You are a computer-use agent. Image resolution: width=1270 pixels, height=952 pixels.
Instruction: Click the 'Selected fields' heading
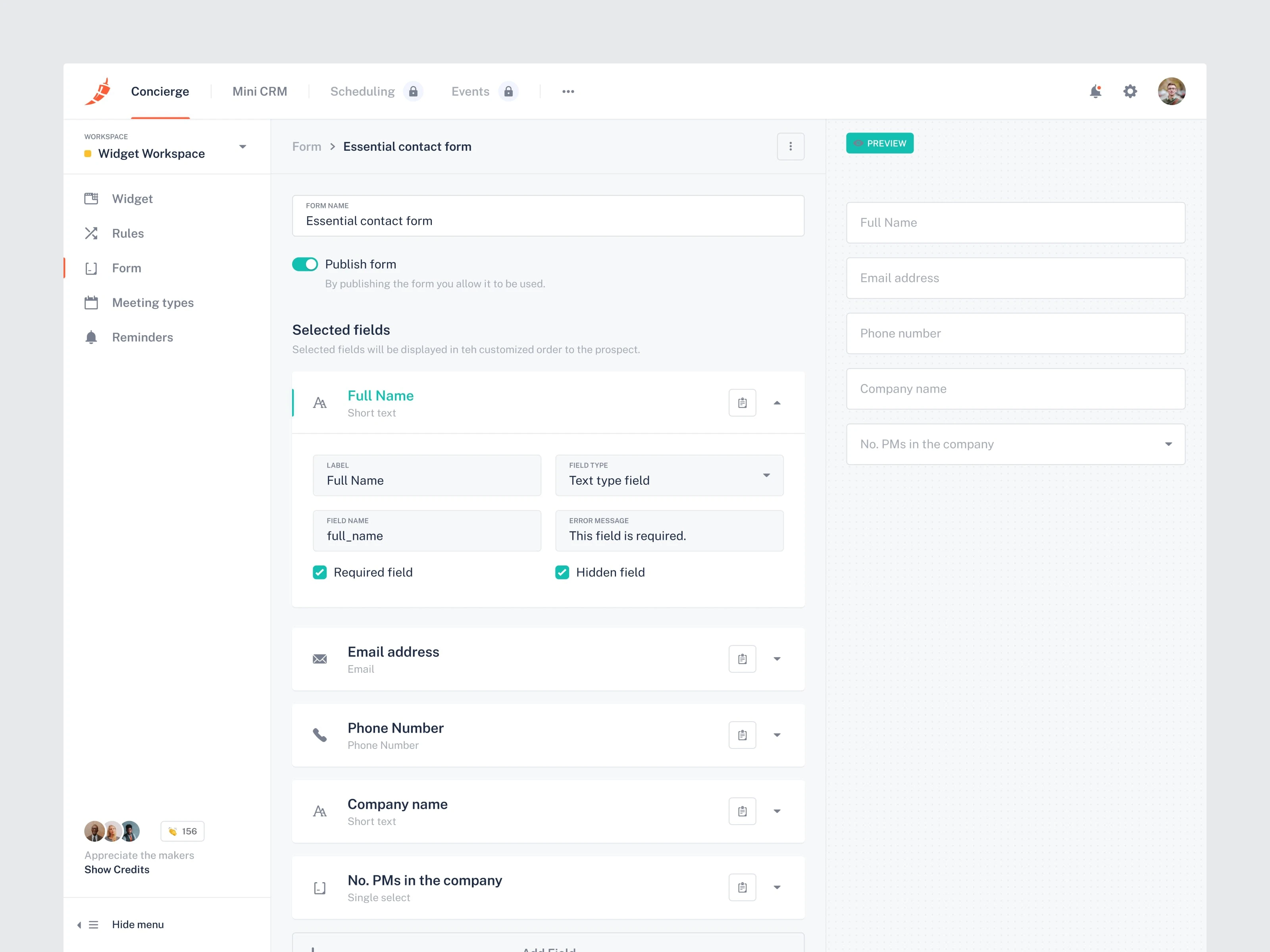click(341, 330)
